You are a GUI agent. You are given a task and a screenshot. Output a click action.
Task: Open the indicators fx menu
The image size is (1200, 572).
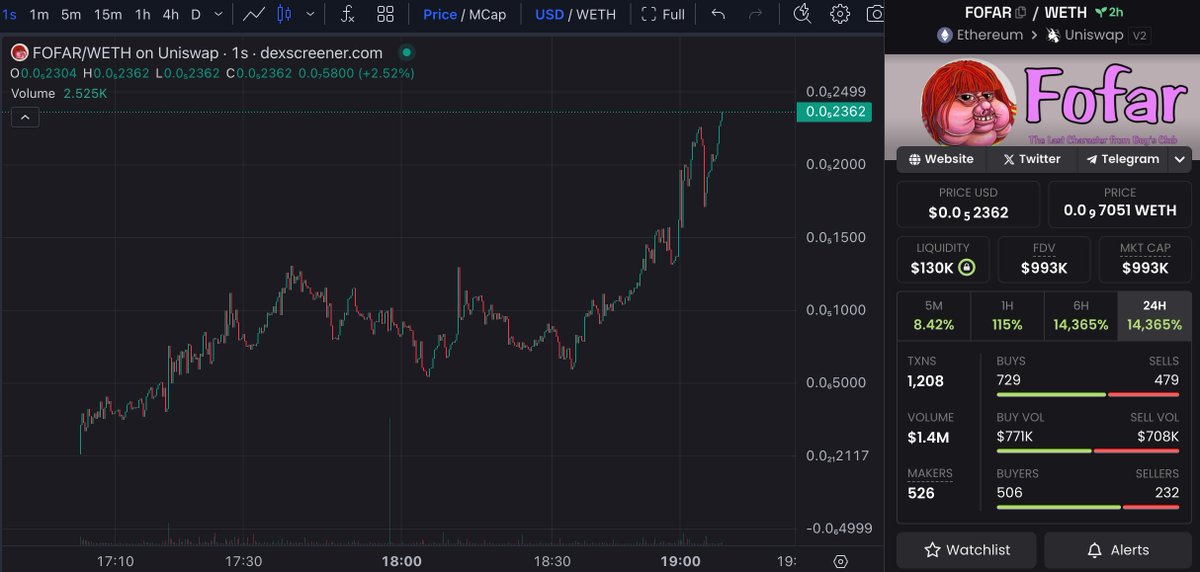[347, 14]
